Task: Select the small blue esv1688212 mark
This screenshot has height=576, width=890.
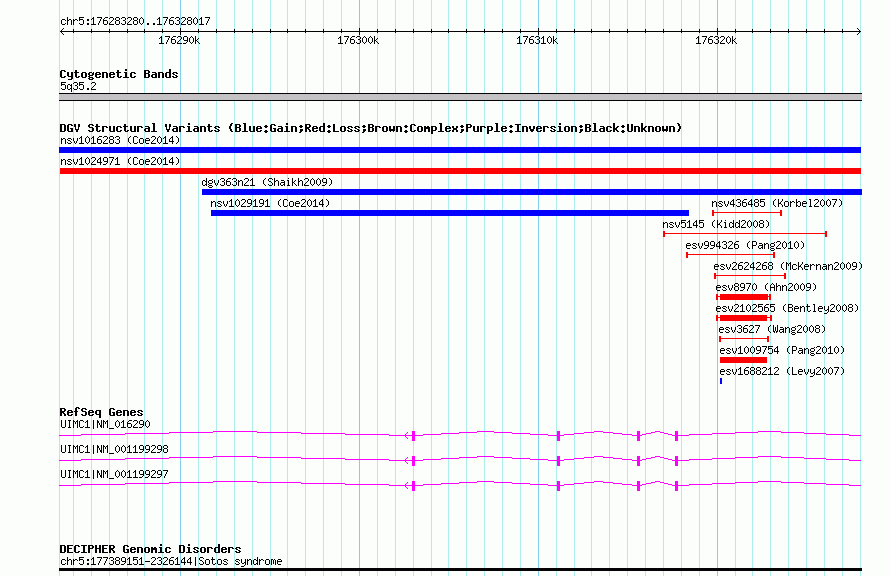Action: click(x=721, y=381)
